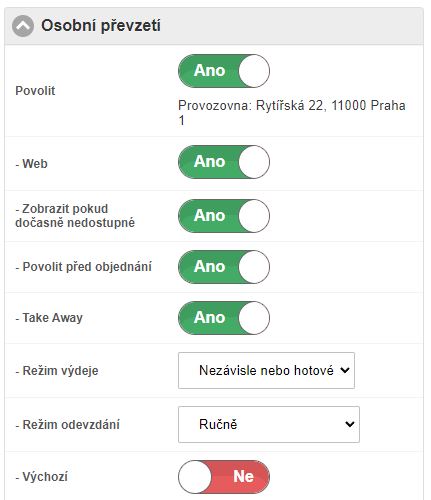Open the Režim odevzdání dropdown showing Ručně
Screen dimensions: 431x500
pos(269,425)
